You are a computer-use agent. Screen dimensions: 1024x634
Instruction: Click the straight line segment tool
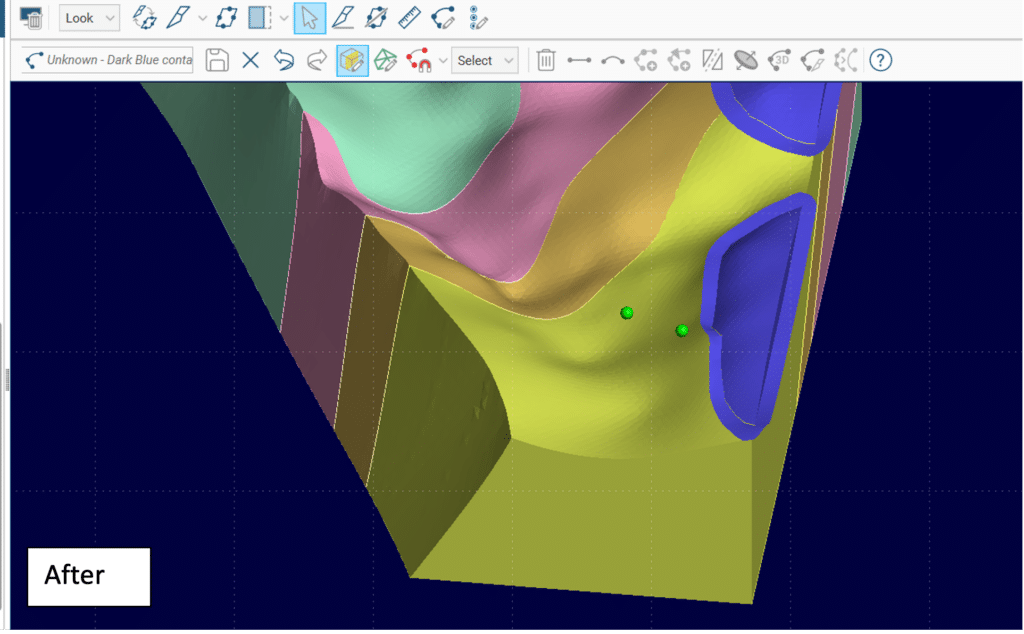click(579, 60)
